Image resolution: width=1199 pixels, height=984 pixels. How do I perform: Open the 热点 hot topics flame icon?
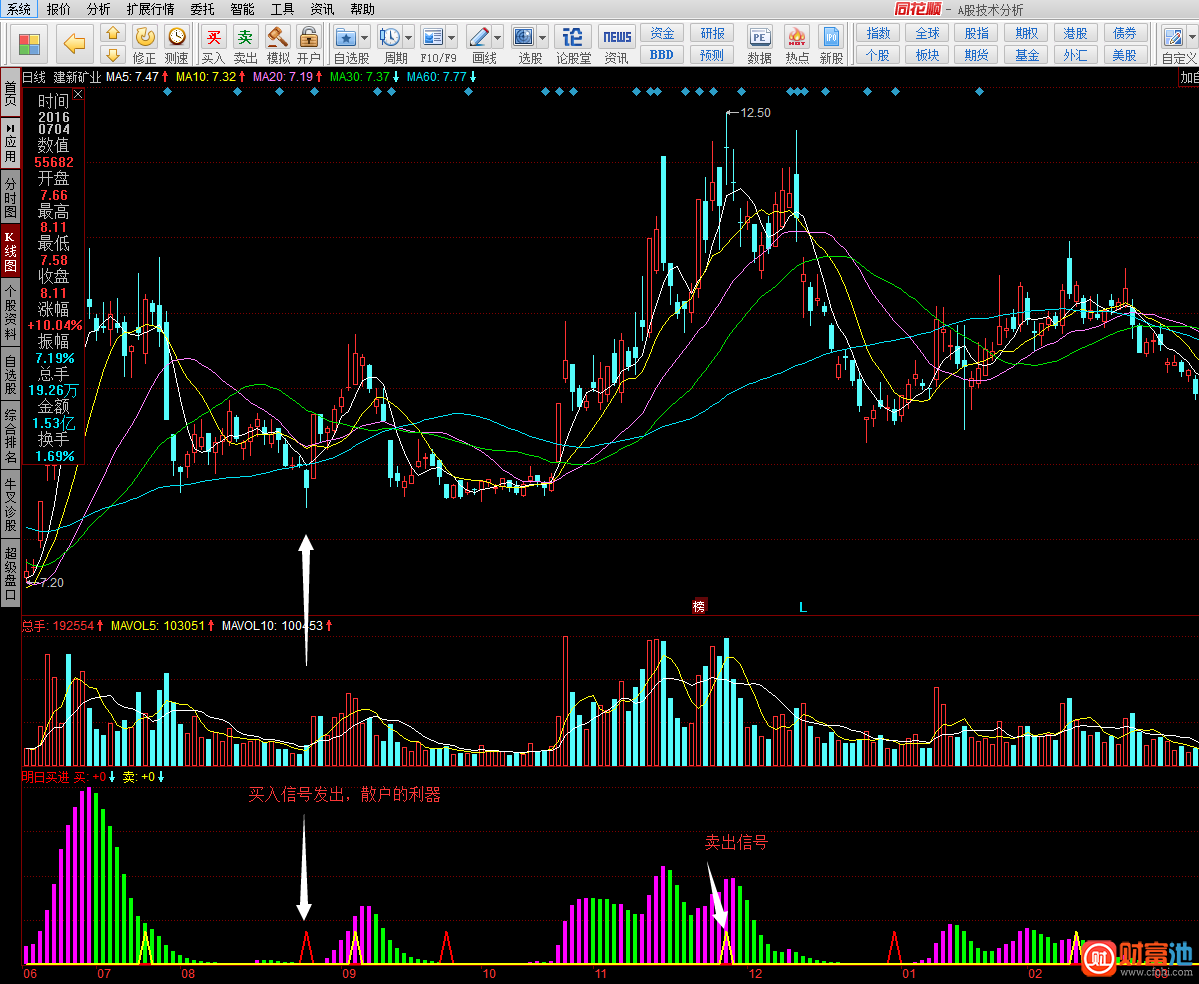point(797,44)
